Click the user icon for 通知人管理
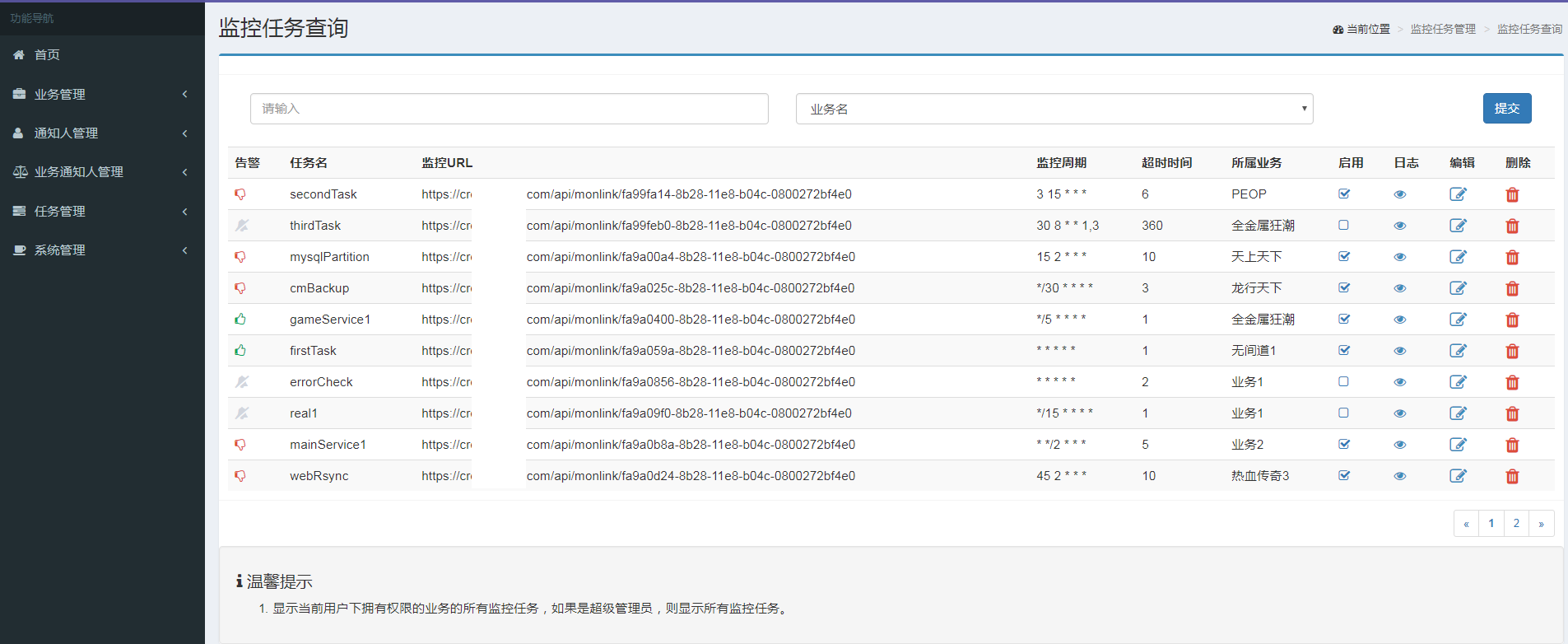 (18, 133)
